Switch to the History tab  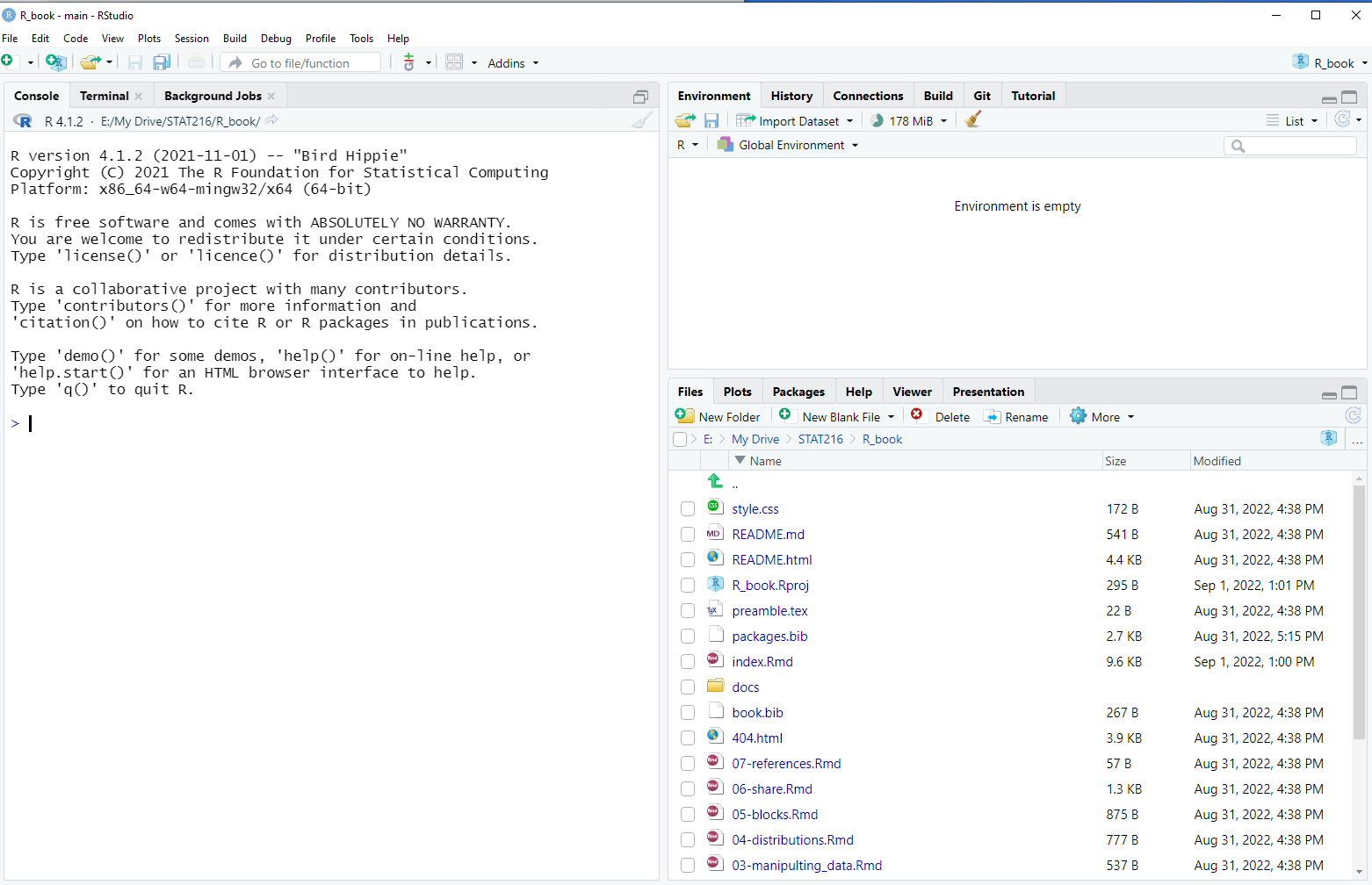point(791,96)
